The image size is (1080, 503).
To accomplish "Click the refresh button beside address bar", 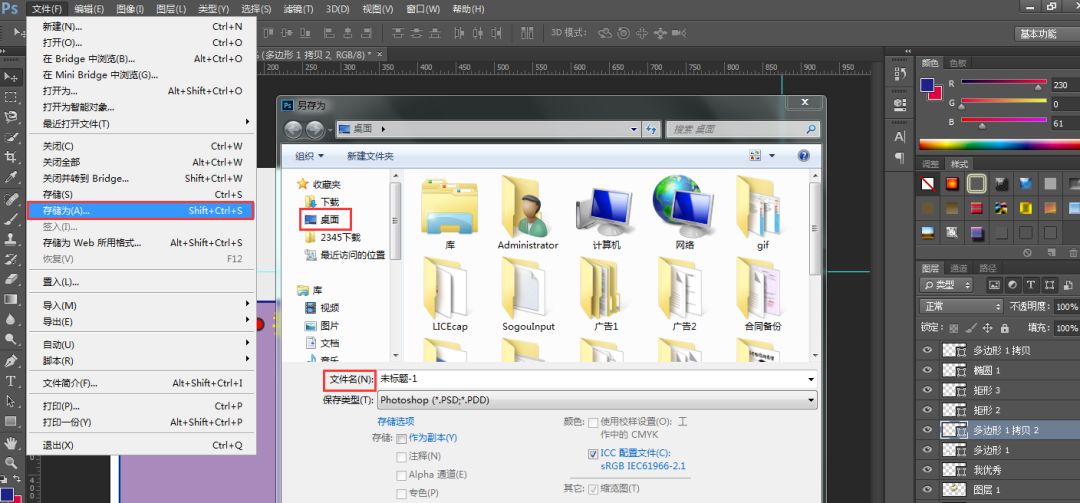I will point(651,129).
